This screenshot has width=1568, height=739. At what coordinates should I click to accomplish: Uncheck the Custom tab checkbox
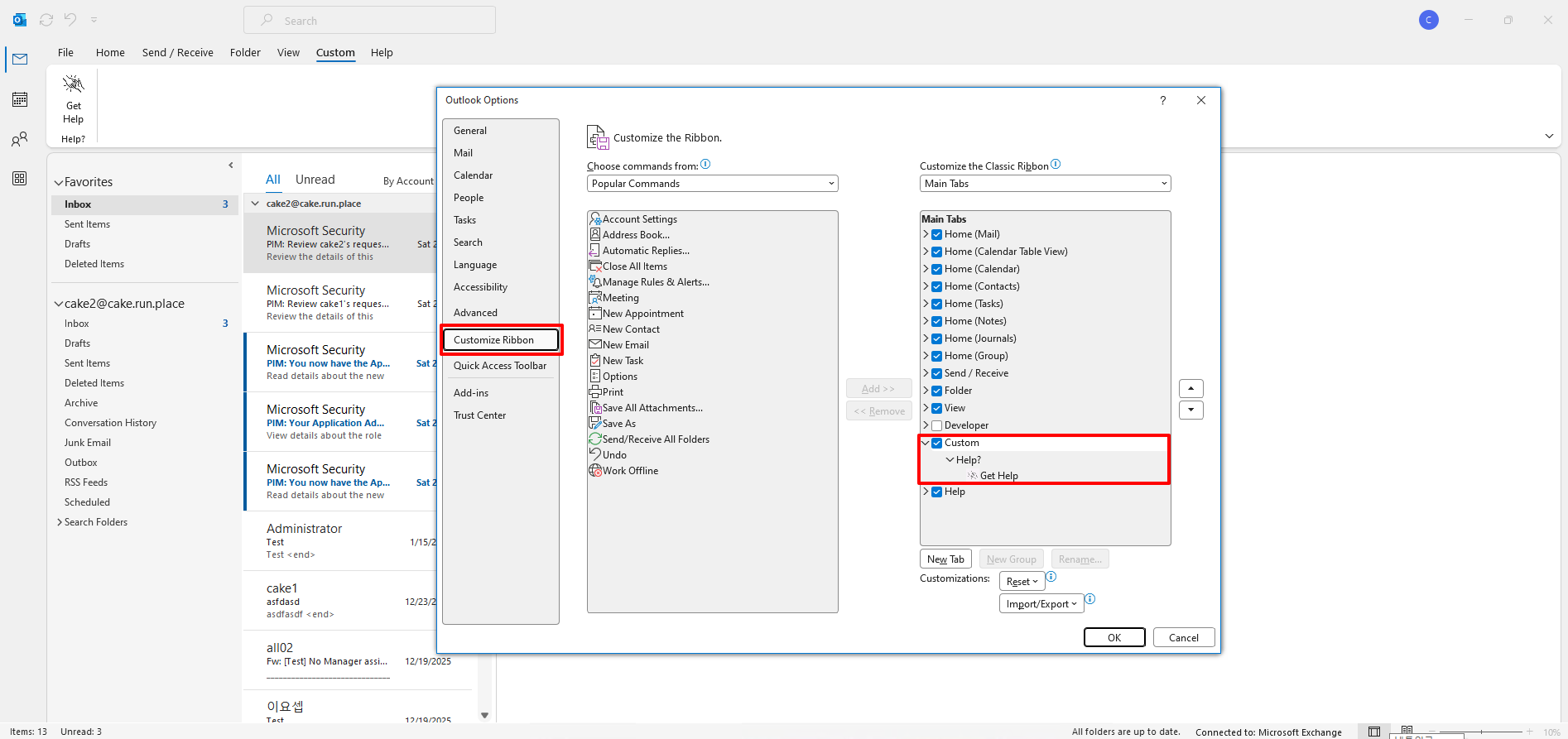(x=936, y=443)
